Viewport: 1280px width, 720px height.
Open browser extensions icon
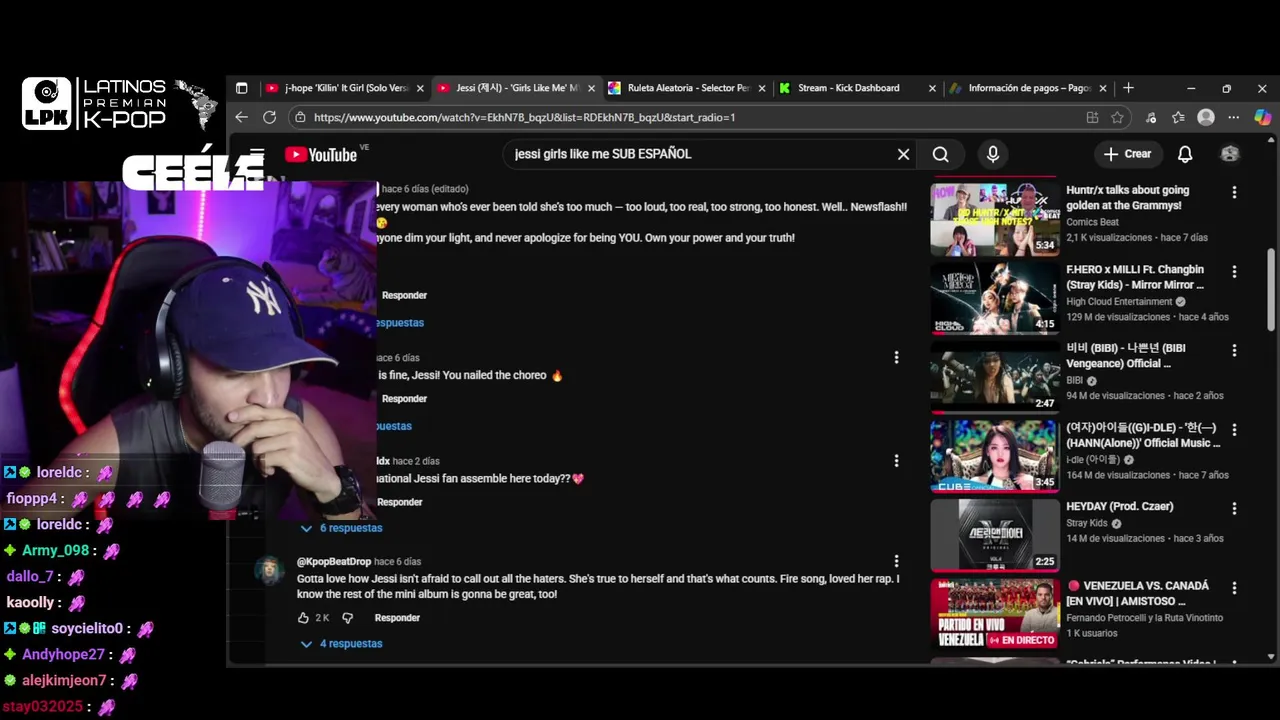[x=1151, y=117]
